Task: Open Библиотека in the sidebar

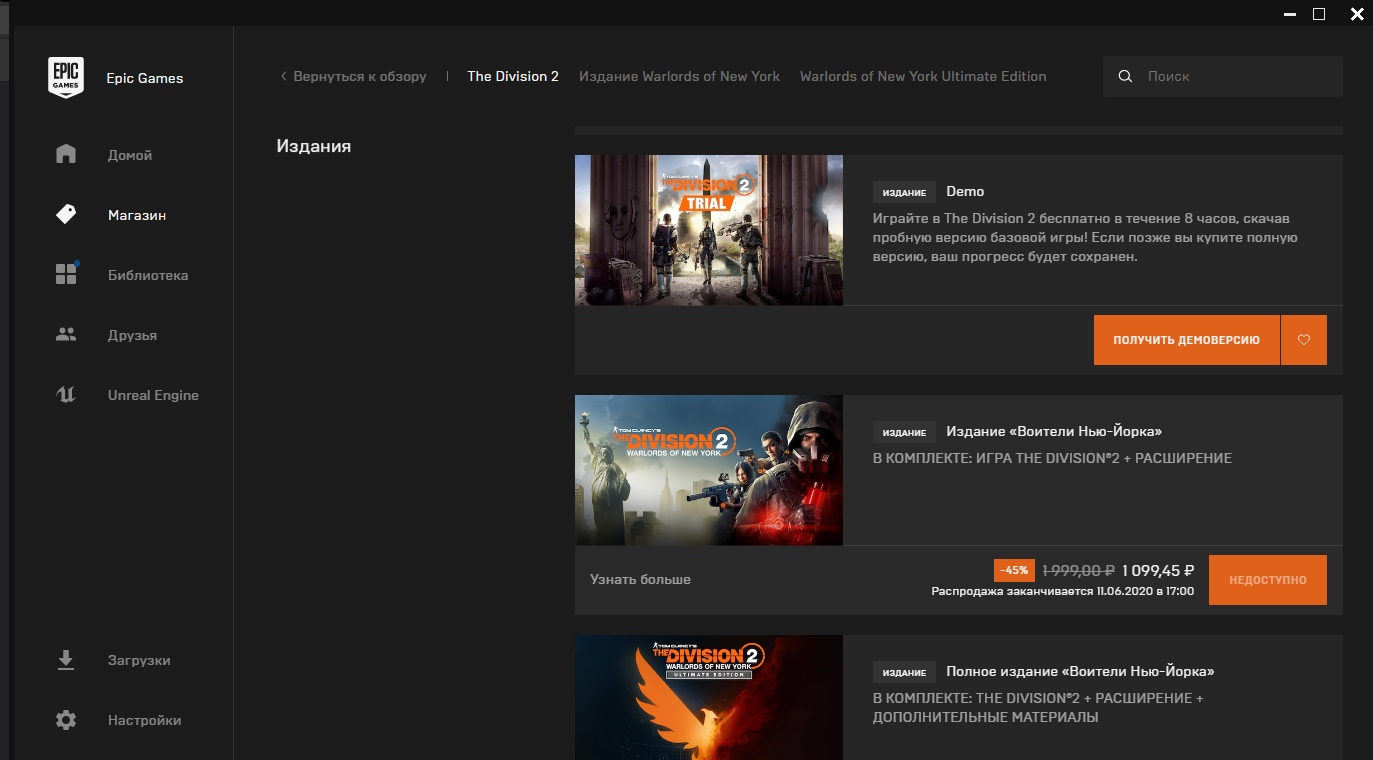Action: (148, 275)
